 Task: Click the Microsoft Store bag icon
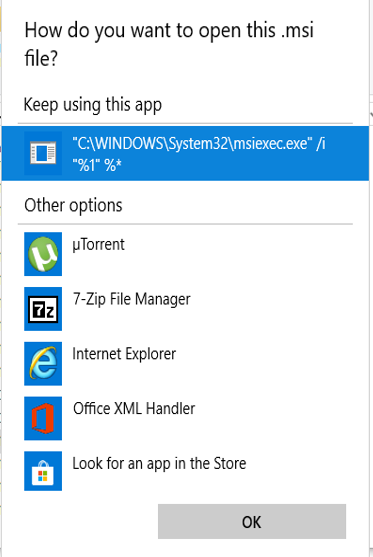point(43,471)
